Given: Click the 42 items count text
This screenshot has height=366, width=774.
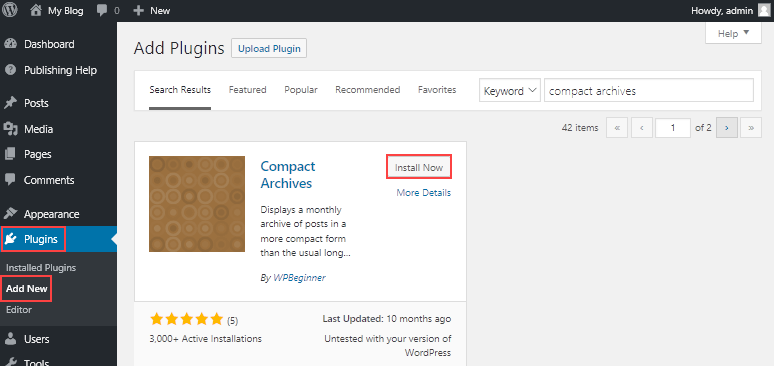Looking at the screenshot, I should (x=580, y=127).
